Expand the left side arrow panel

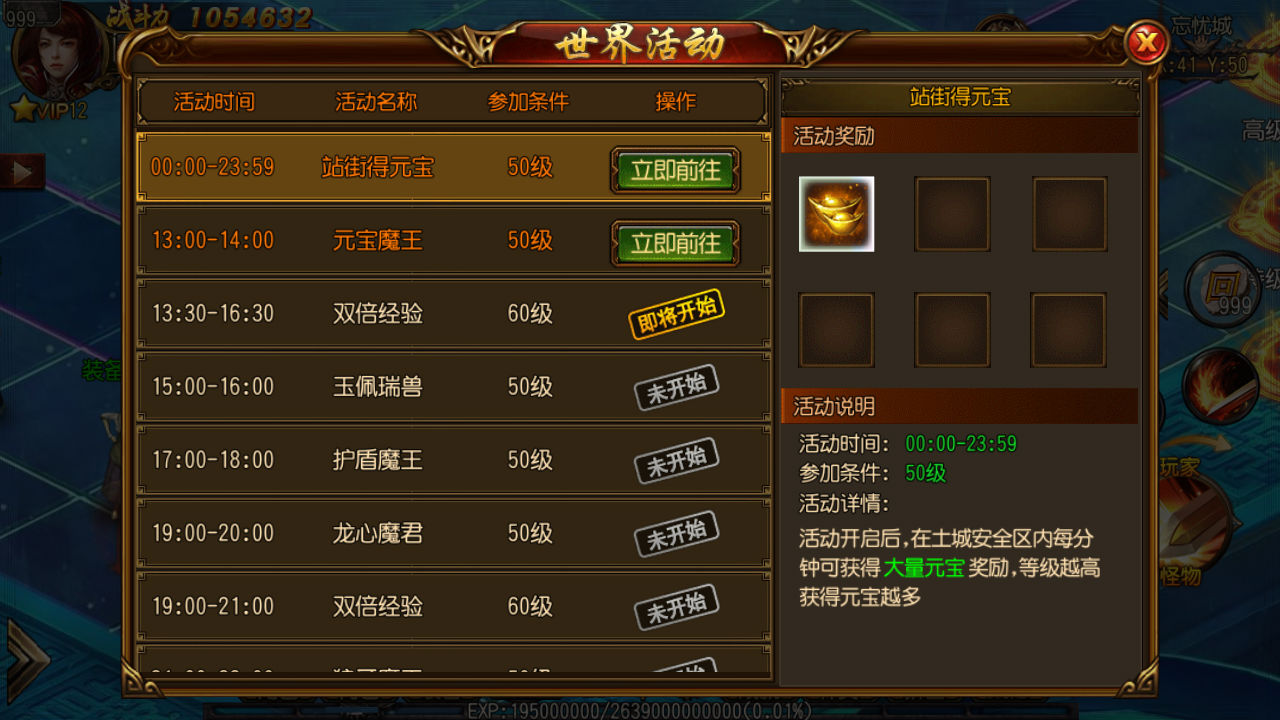click(22, 172)
